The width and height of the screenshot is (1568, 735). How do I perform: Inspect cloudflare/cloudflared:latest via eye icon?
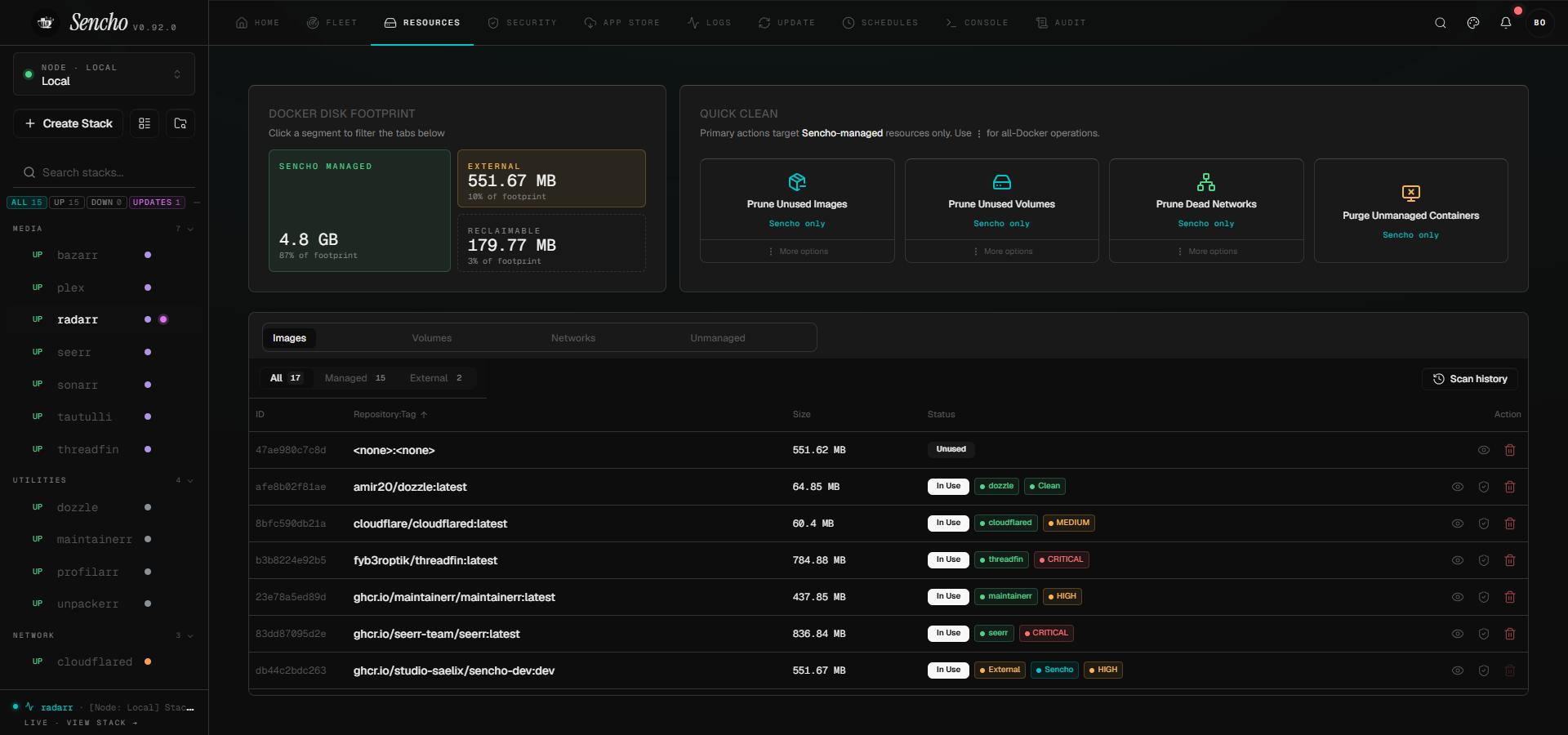point(1458,523)
